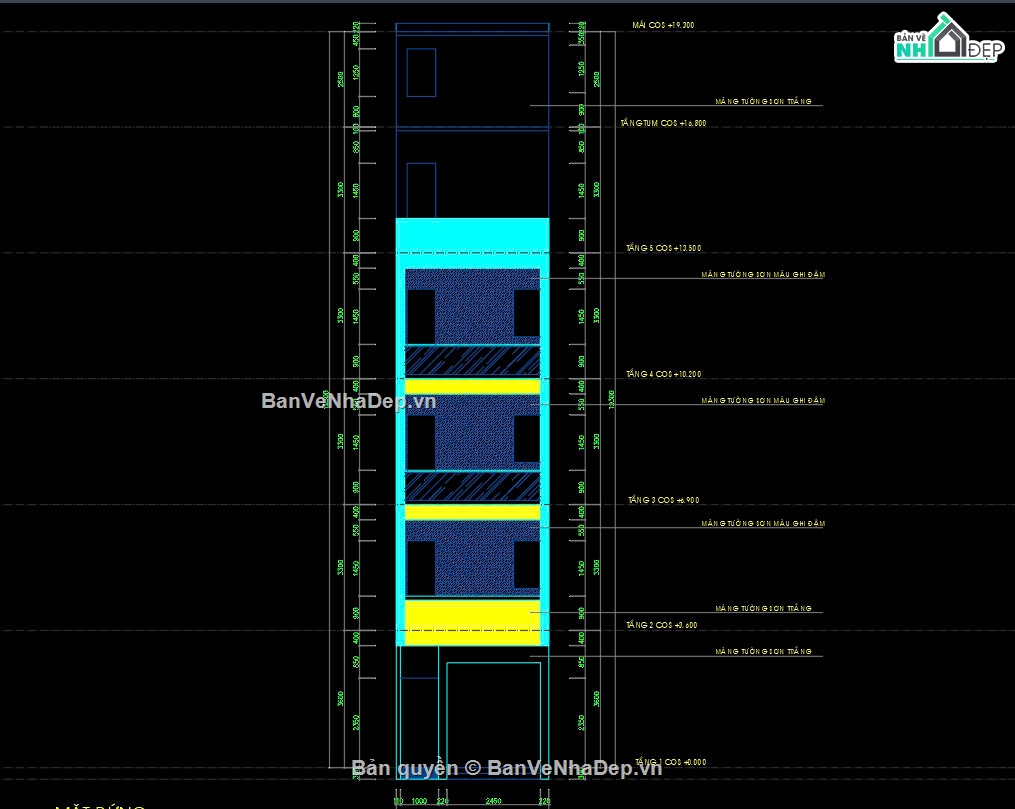Select the upper diagonal-hatched balcony panel below floor 5
The width and height of the screenshot is (1015, 809).
[x=473, y=360]
